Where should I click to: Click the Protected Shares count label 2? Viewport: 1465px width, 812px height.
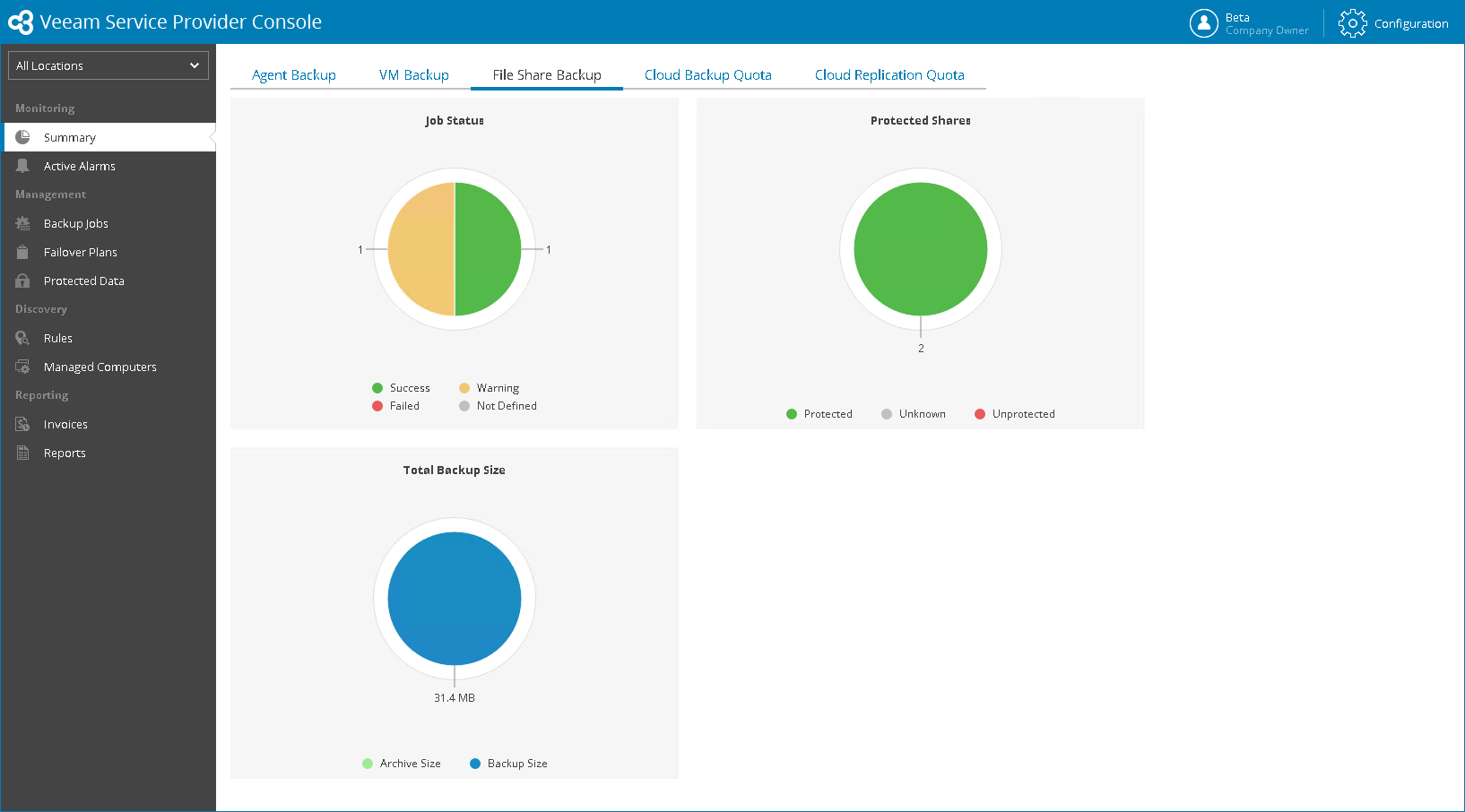(921, 349)
